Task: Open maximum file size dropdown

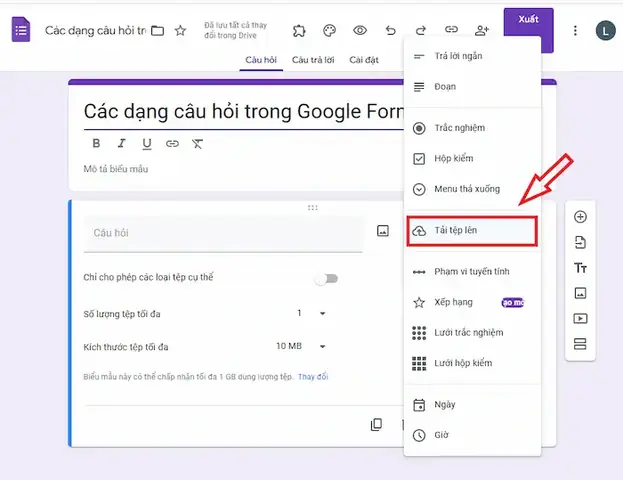Action: tap(301, 346)
